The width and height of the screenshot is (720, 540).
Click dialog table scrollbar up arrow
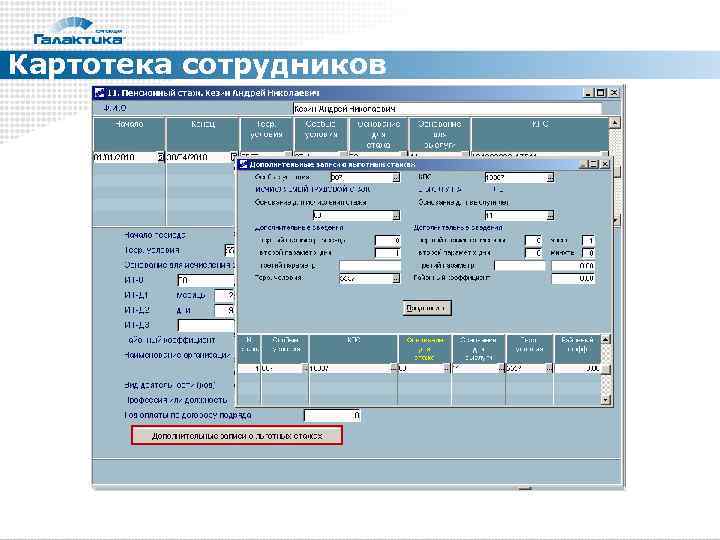pos(606,340)
